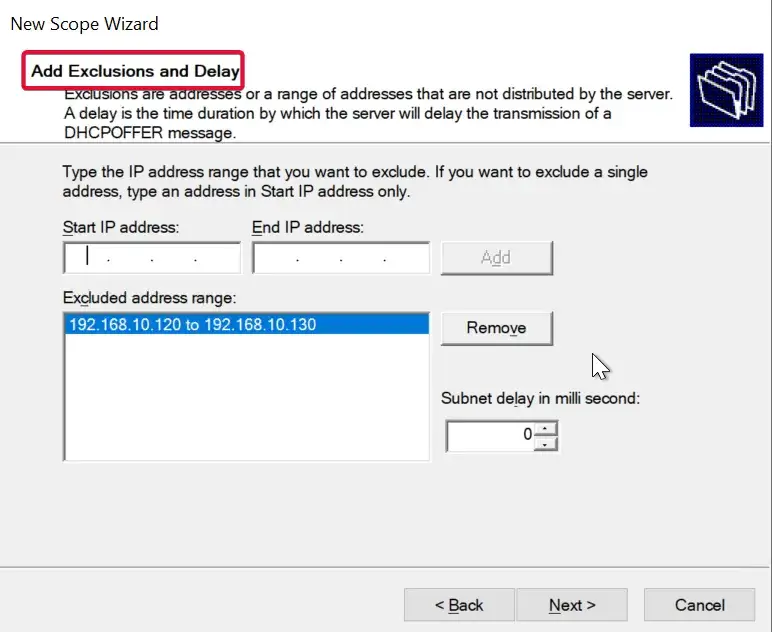
Task: Increase subnet delay with up arrow
Action: pyautogui.click(x=545, y=430)
